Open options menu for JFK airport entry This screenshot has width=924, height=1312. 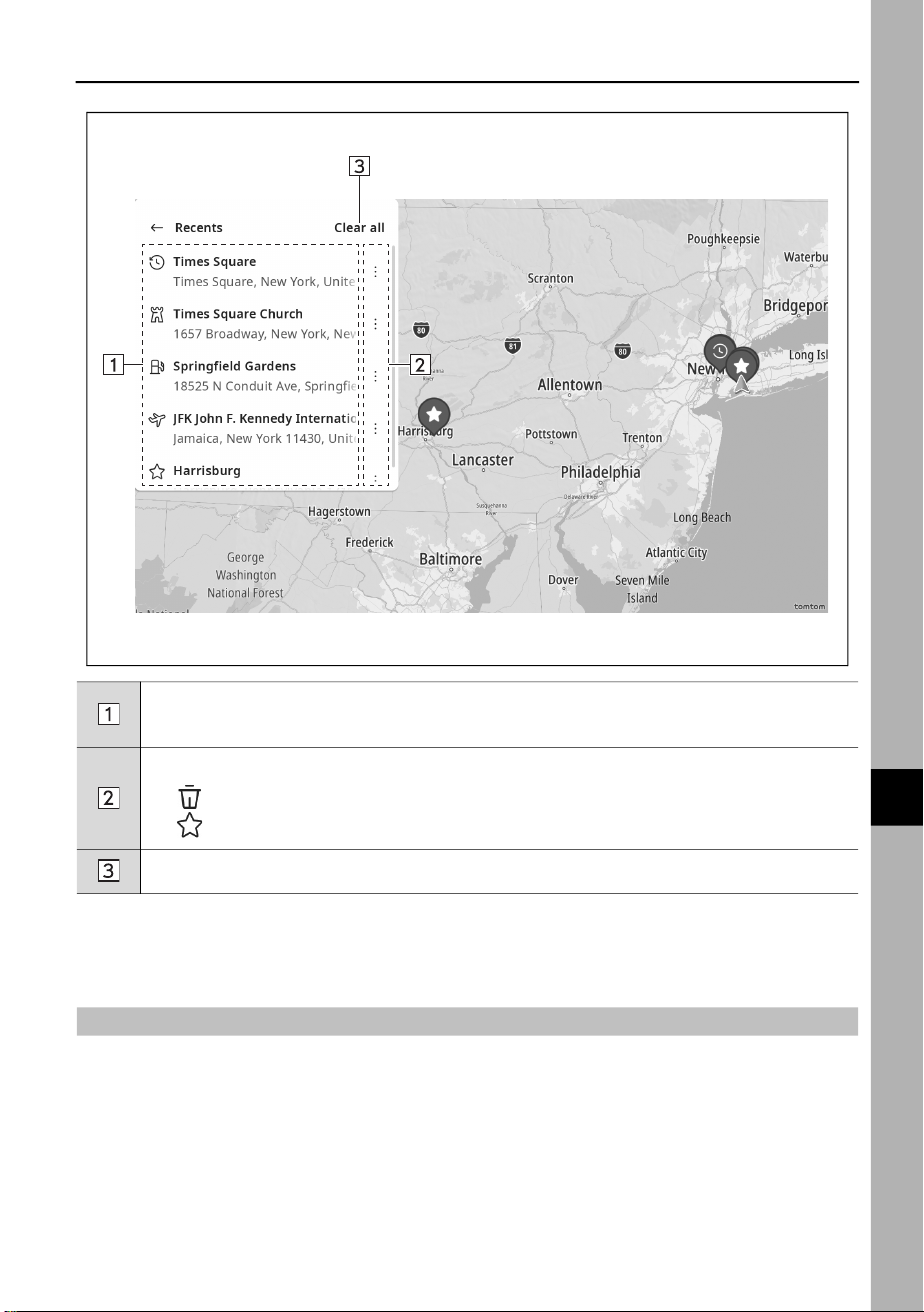375,427
